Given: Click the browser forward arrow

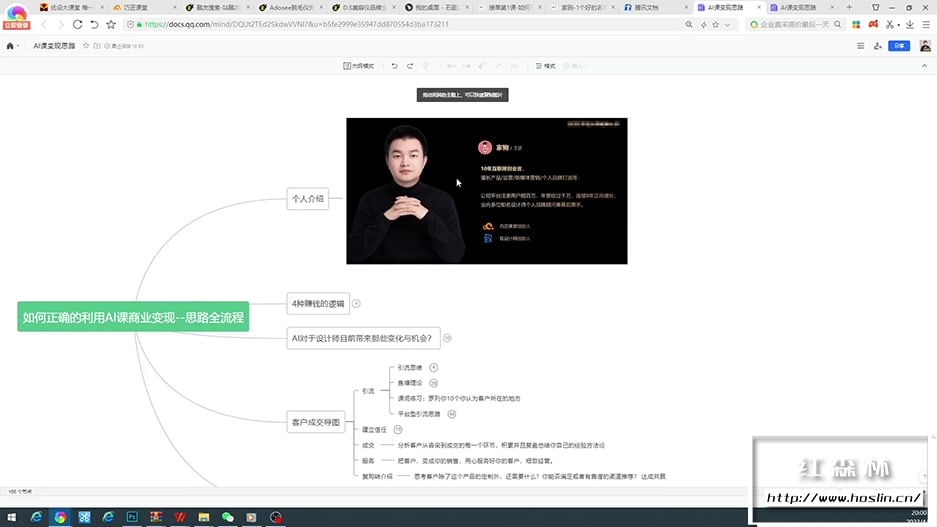Looking at the screenshot, I should click(x=60, y=24).
